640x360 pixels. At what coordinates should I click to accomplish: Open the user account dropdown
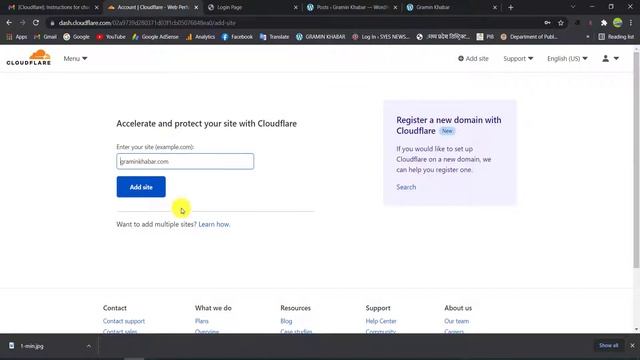[x=611, y=58]
